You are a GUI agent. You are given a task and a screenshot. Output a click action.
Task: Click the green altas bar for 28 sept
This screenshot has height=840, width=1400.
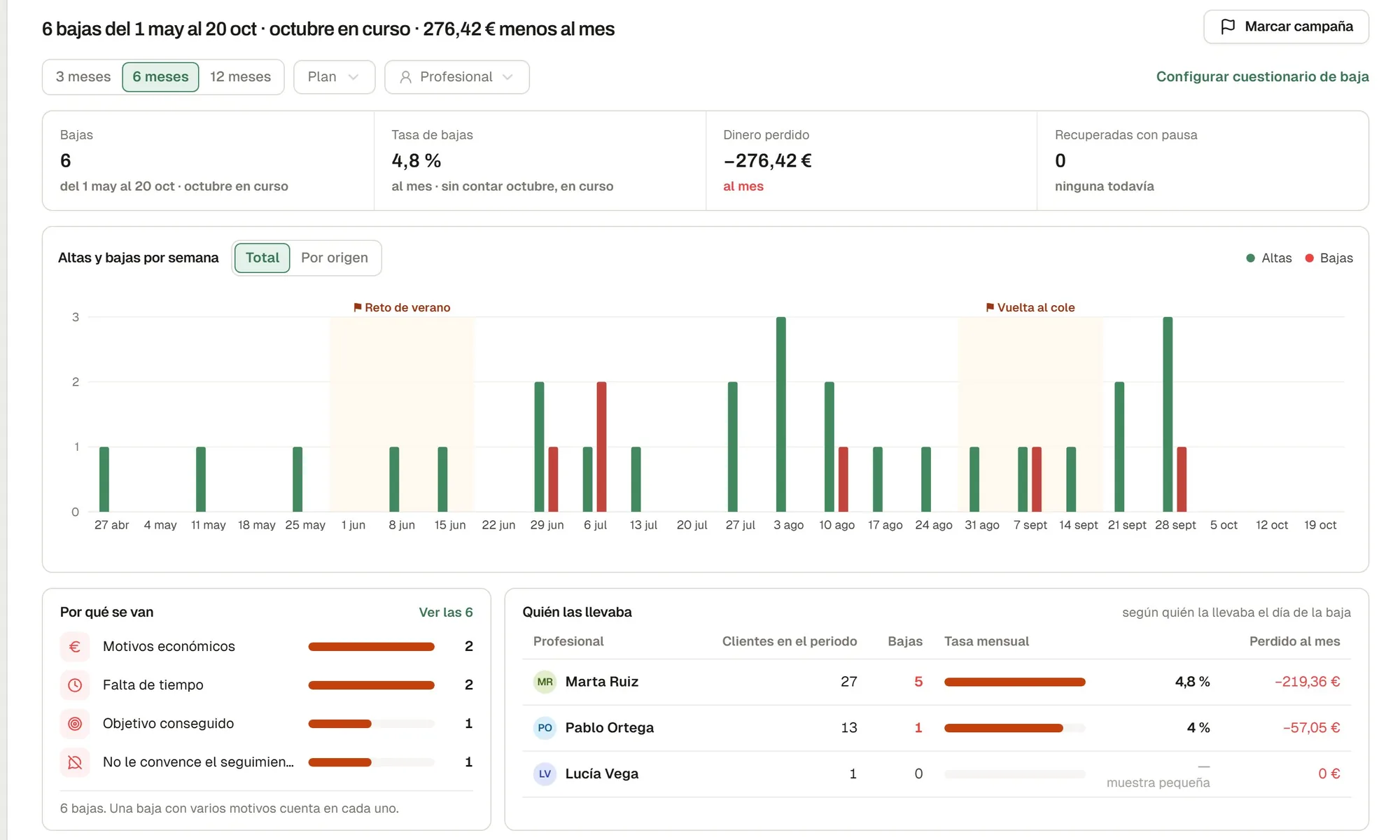1168,414
